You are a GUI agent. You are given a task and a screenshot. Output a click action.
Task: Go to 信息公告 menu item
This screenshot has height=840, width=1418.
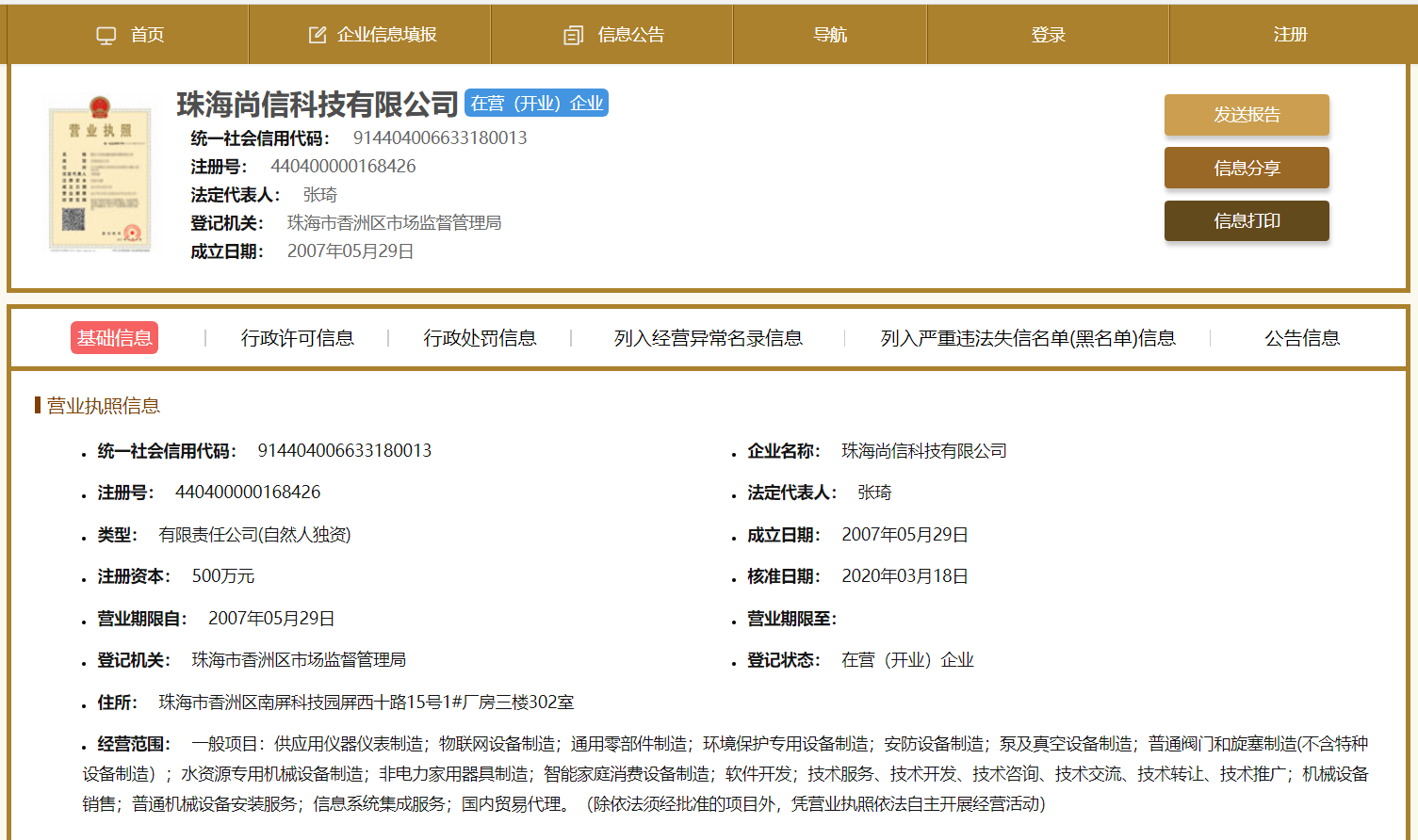612,35
